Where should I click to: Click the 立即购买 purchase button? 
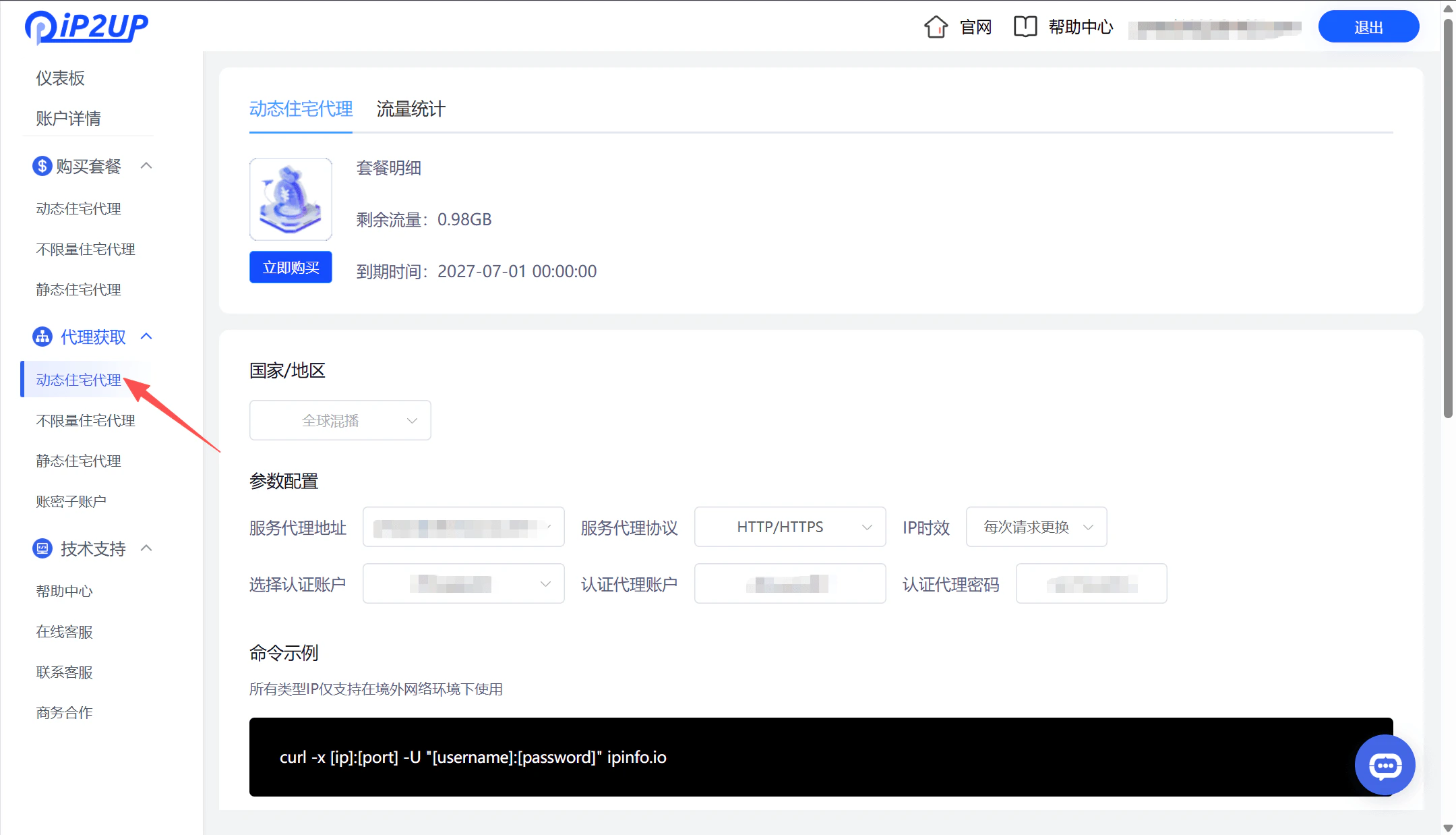(290, 267)
